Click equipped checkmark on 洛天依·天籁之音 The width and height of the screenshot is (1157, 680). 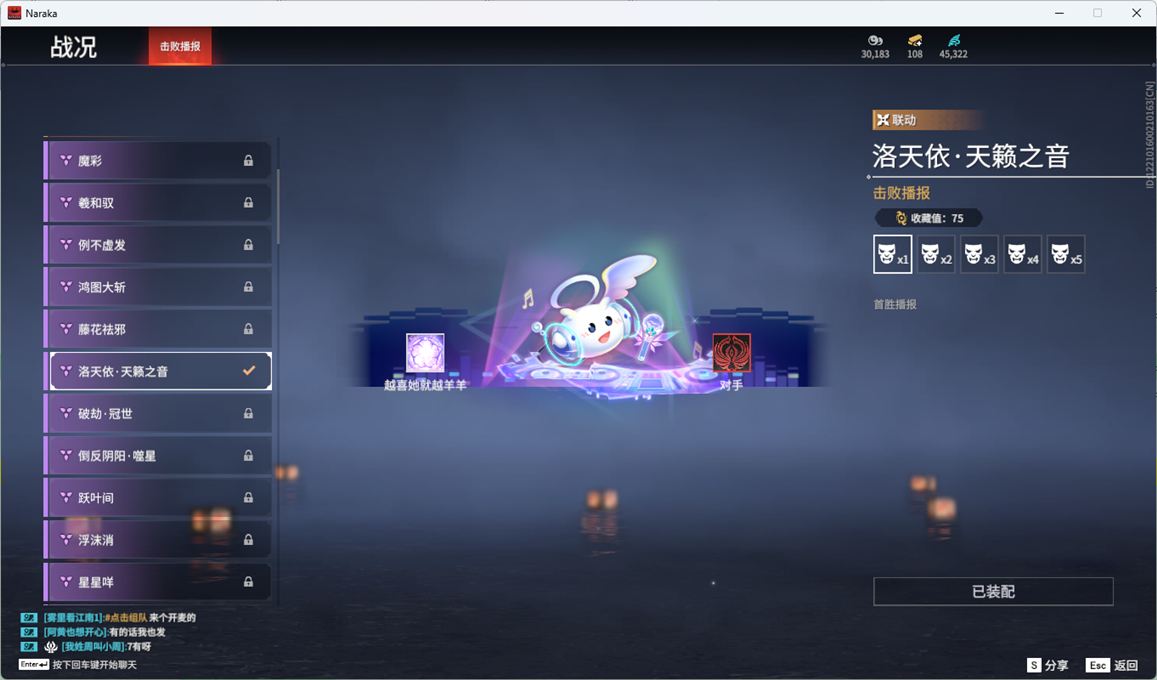249,370
